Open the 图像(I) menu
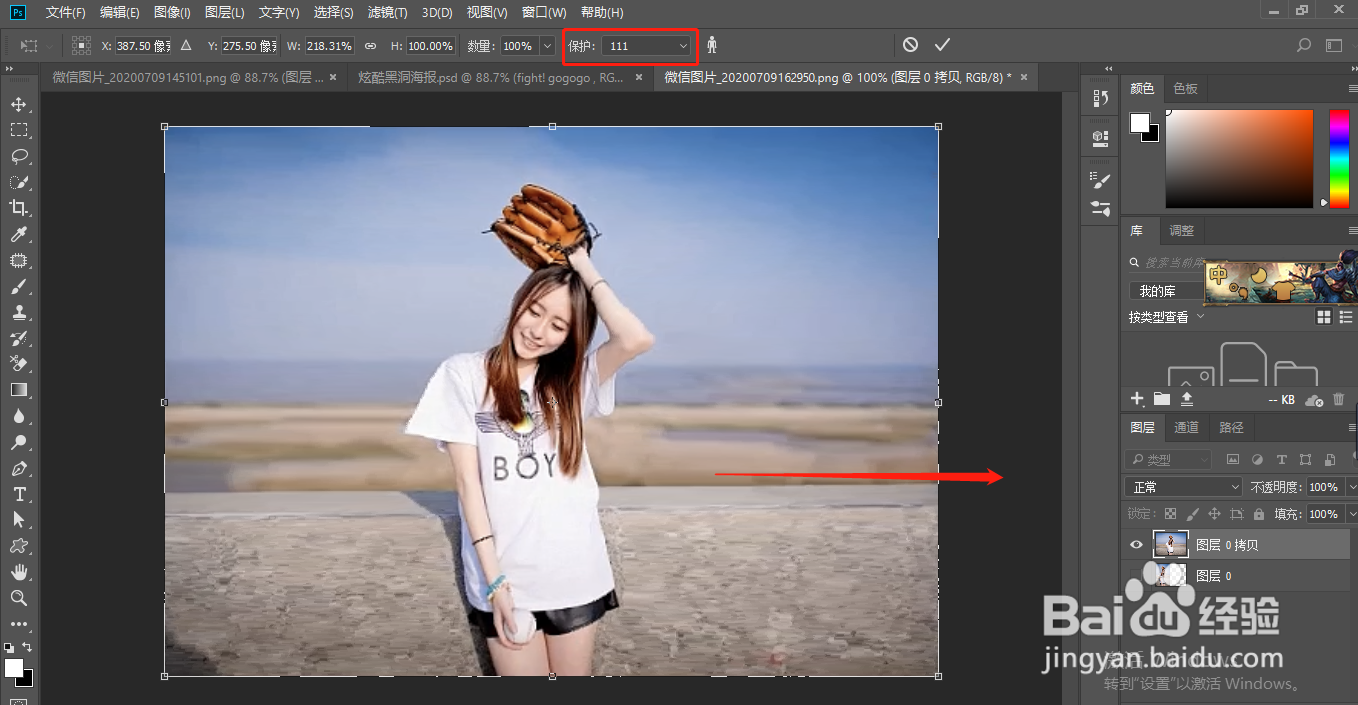Image resolution: width=1358 pixels, height=705 pixels. (172, 12)
